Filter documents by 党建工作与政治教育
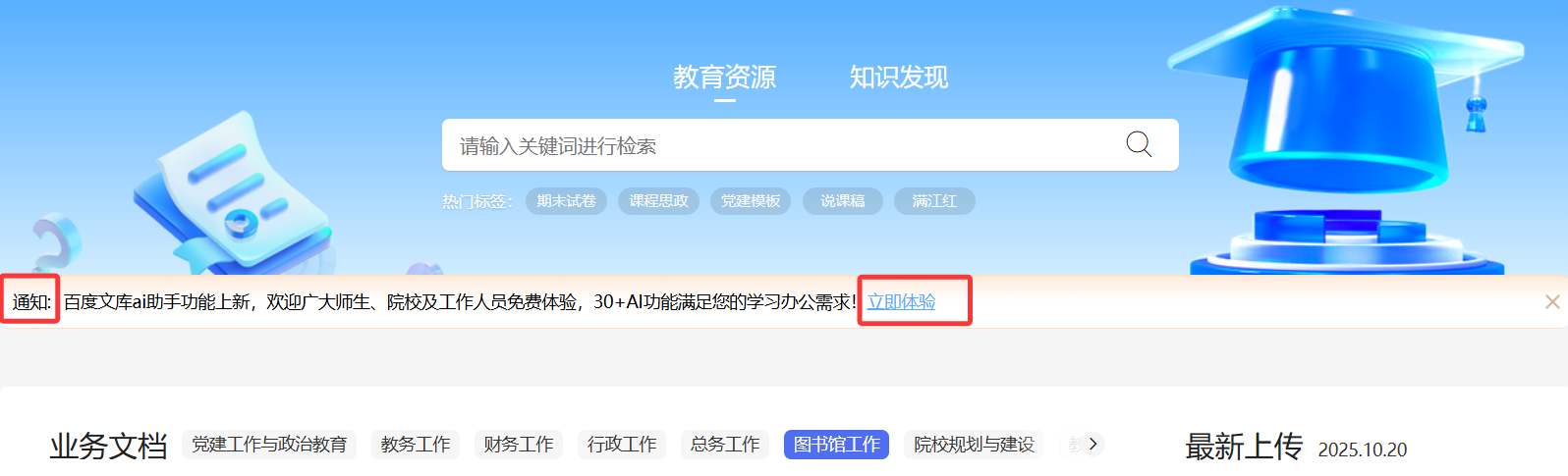 pos(269,445)
